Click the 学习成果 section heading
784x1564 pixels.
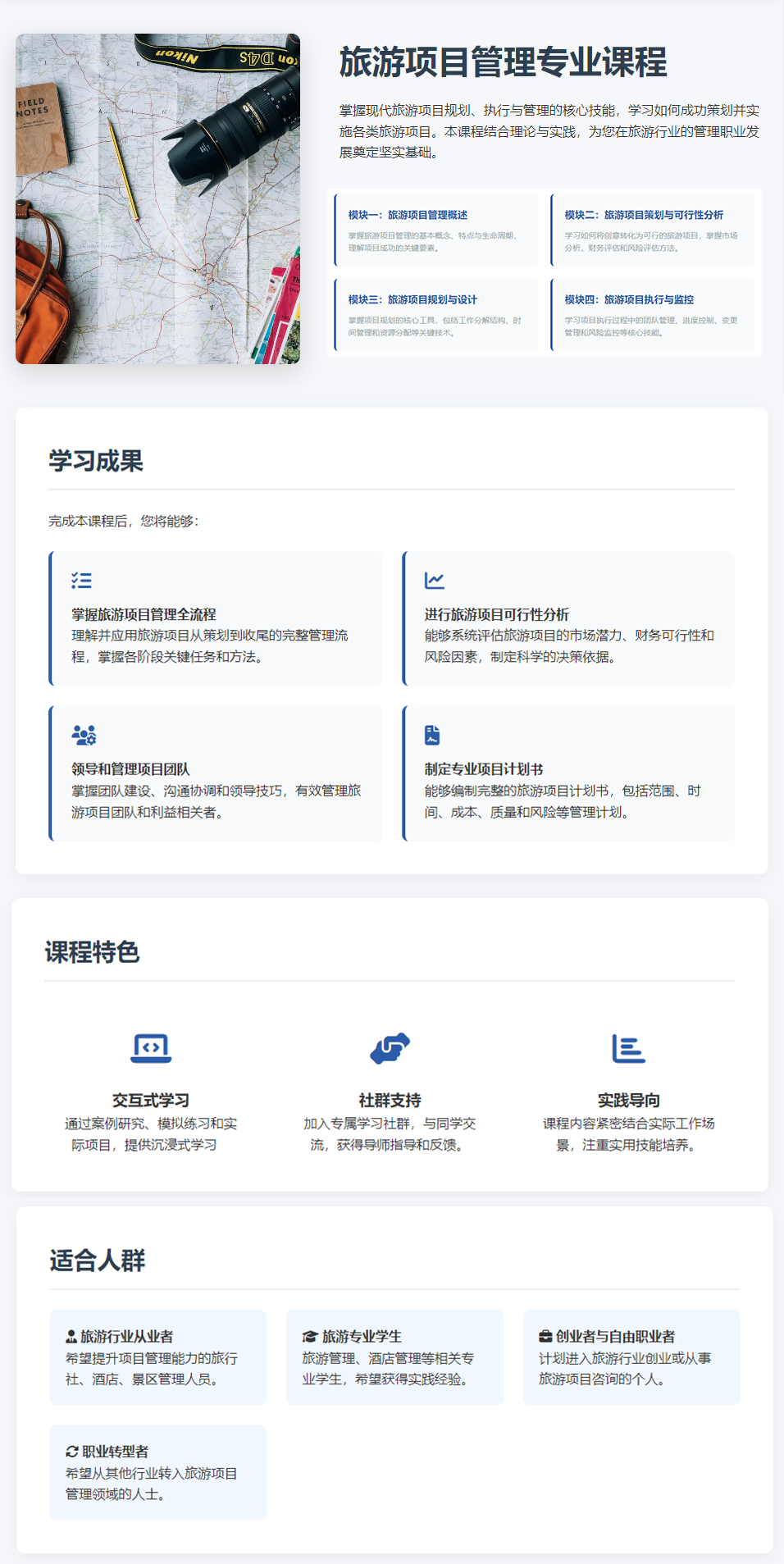point(96,461)
